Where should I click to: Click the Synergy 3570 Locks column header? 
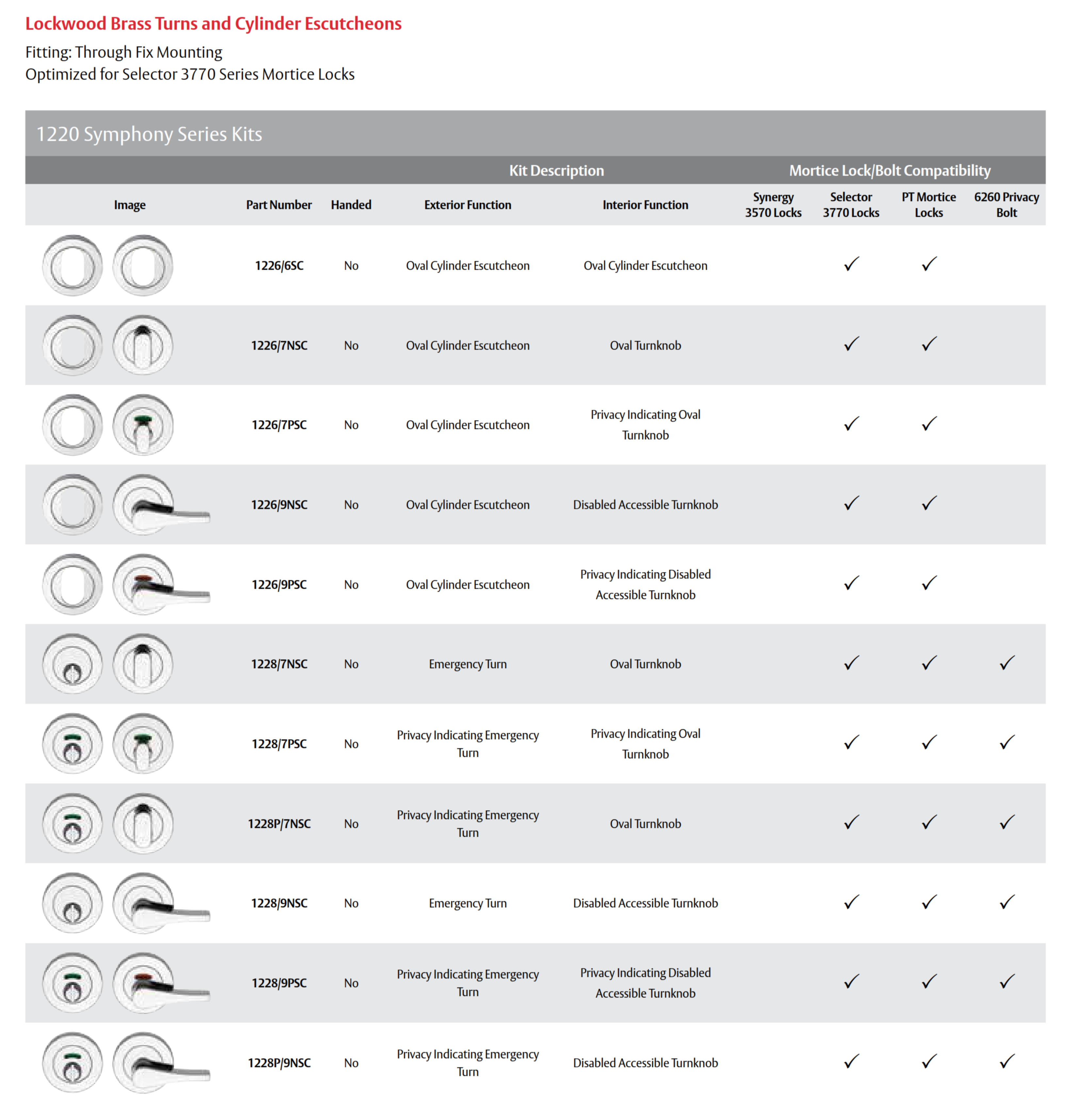coord(773,205)
